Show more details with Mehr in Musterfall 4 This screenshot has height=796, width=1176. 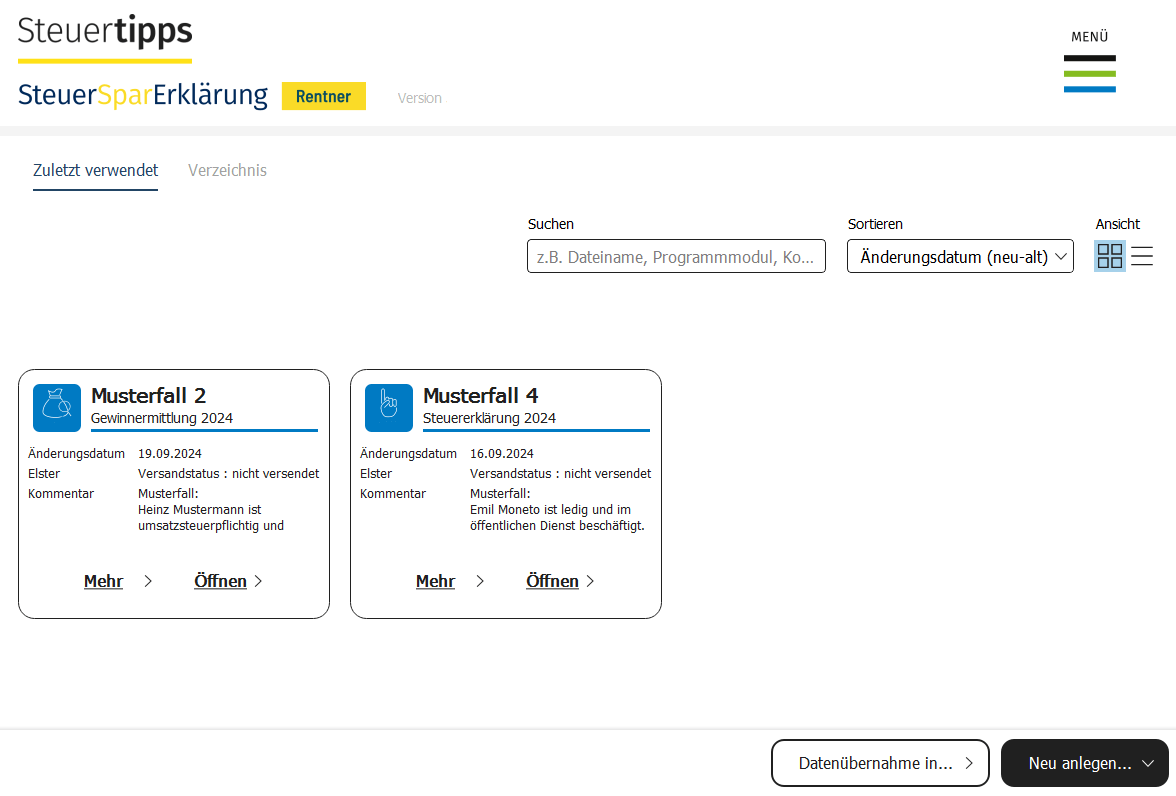coord(435,581)
